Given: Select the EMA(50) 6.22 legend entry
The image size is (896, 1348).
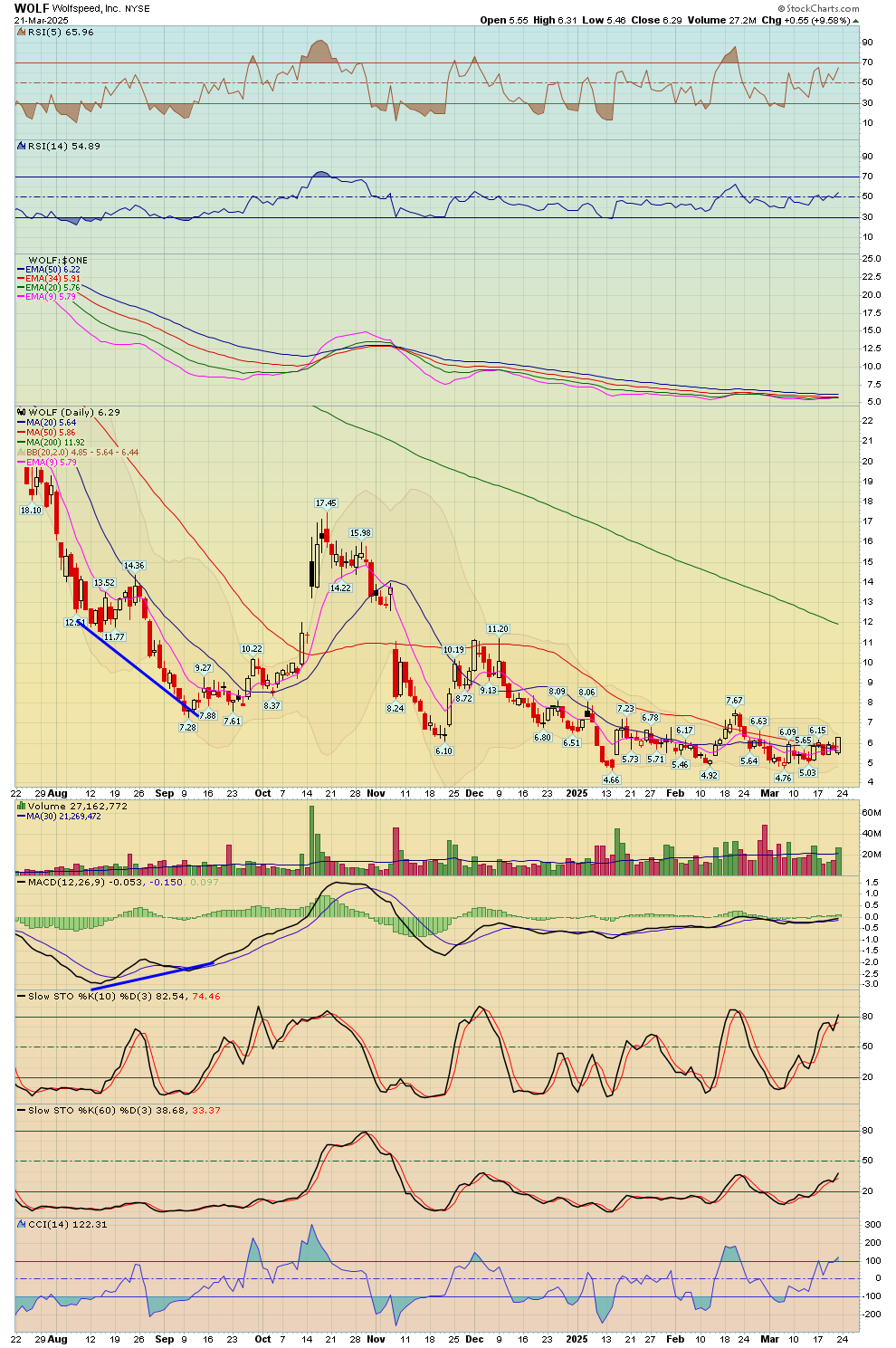Looking at the screenshot, I should point(52,270).
